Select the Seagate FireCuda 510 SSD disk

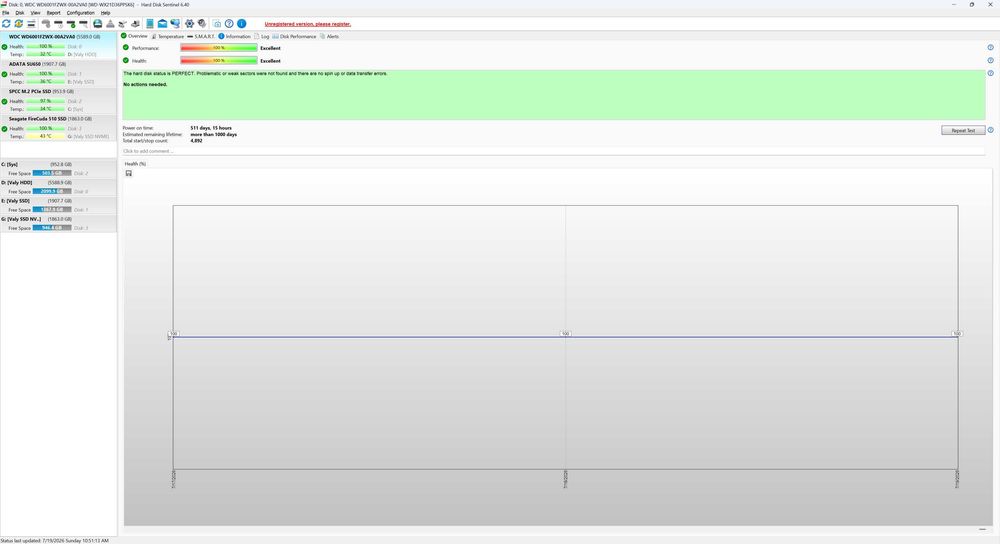58,128
